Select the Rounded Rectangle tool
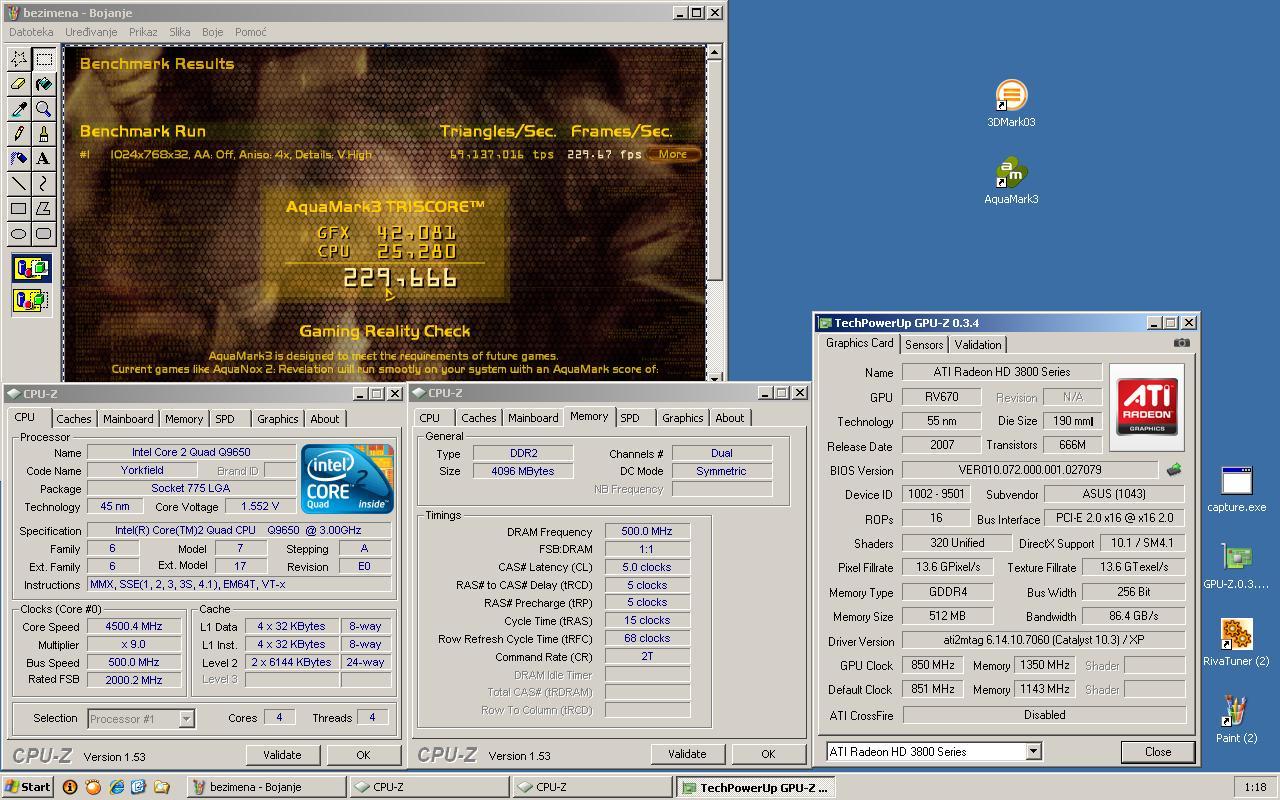Screen dimensions: 1280x800 pyautogui.click(x=44, y=233)
